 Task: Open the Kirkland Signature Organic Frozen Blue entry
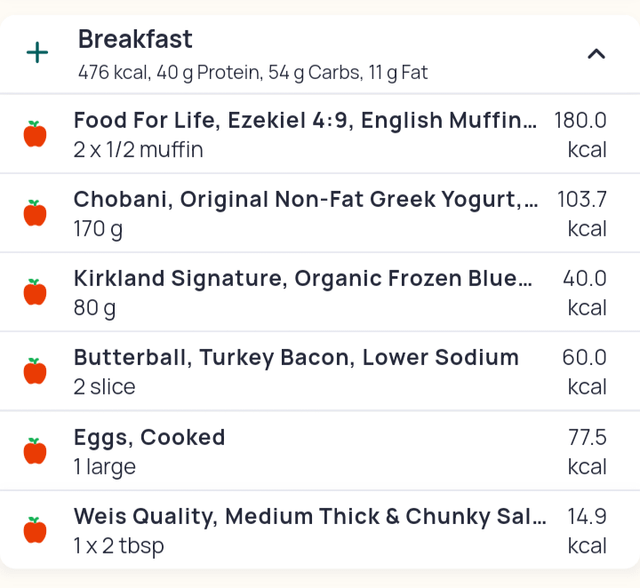tap(320, 292)
